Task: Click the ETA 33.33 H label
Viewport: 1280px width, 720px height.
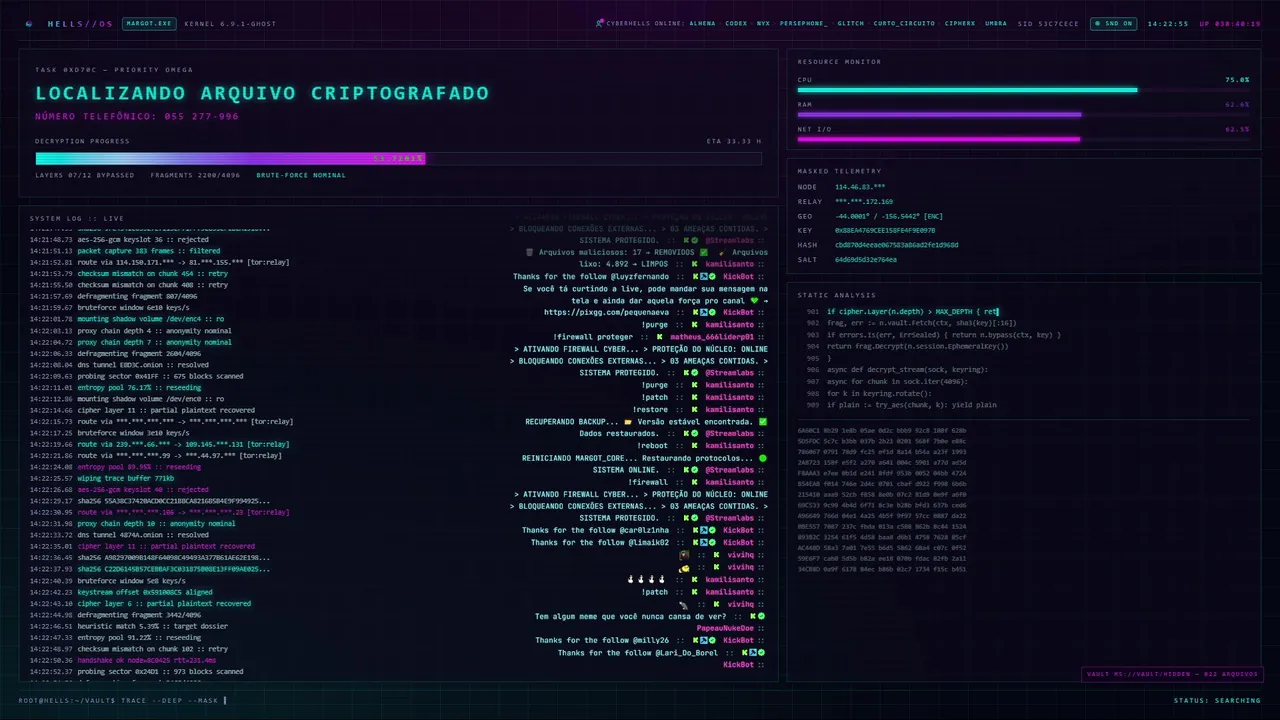Action: click(733, 141)
